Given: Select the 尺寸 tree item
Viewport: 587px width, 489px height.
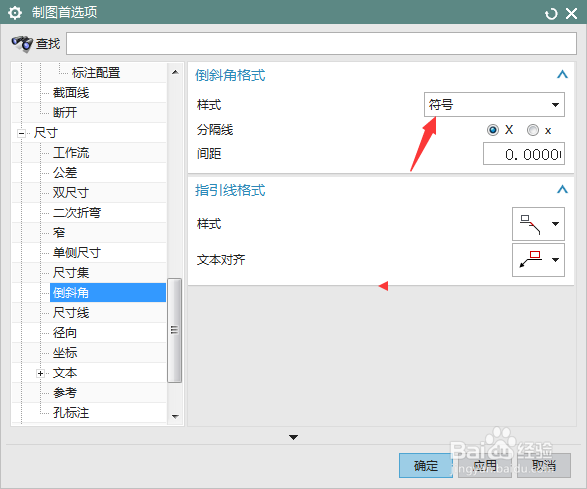Looking at the screenshot, I should (46, 133).
